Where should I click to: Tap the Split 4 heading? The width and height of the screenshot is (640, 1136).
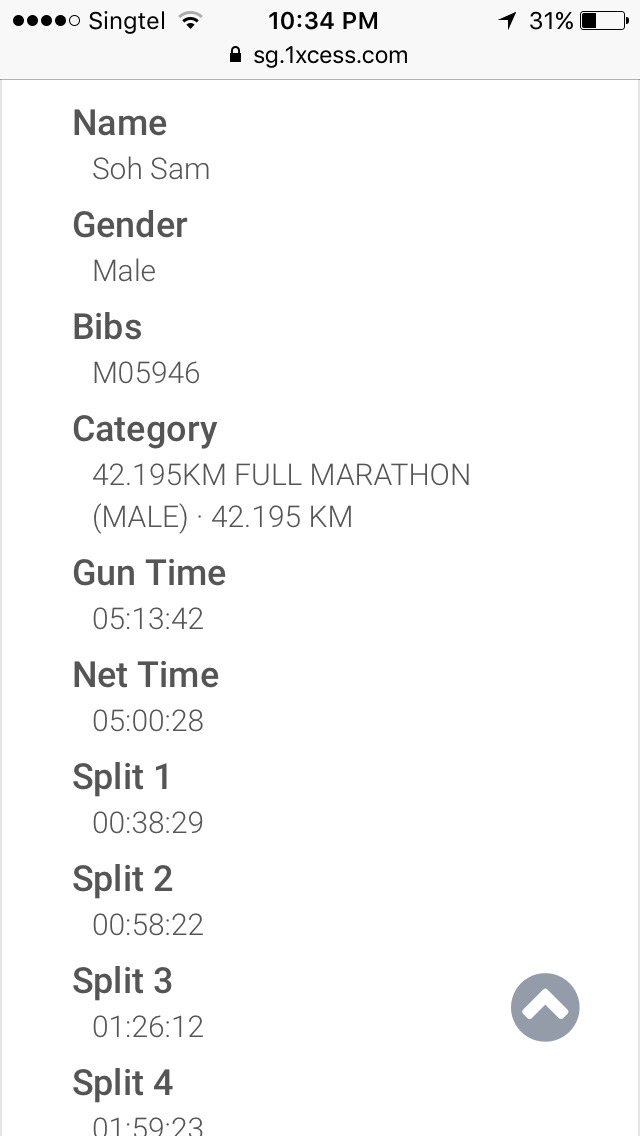click(x=123, y=1083)
